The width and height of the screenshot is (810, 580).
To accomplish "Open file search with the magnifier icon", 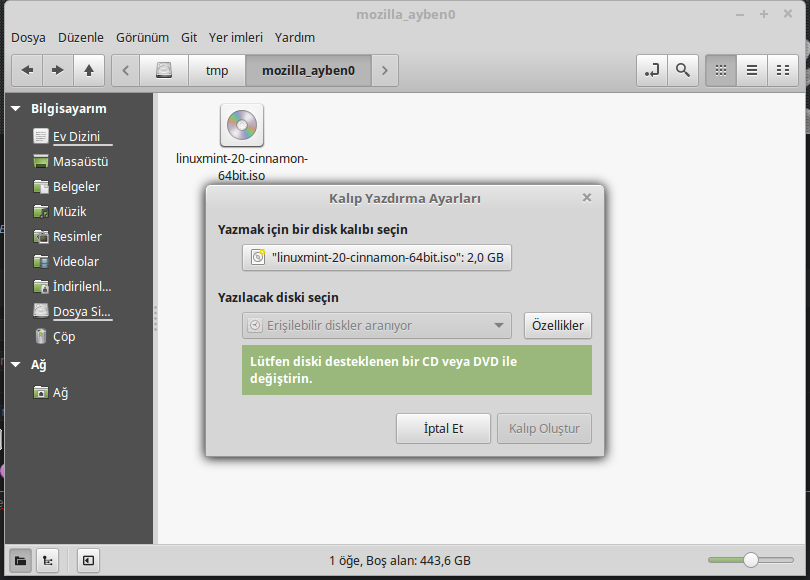I will pos(683,70).
